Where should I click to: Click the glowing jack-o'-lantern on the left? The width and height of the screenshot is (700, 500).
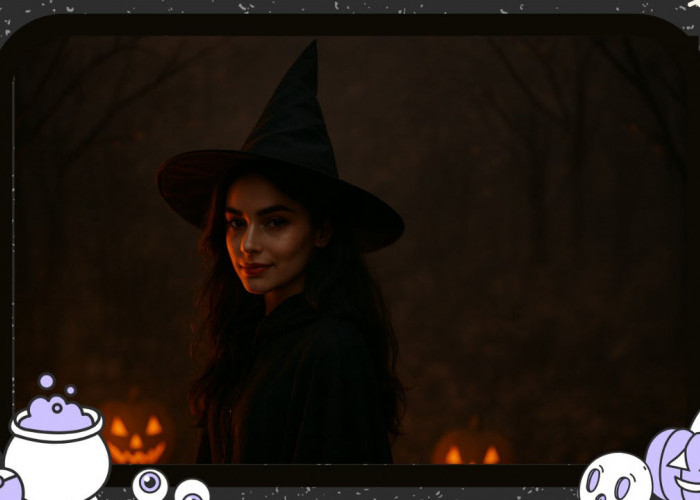pyautogui.click(x=135, y=433)
